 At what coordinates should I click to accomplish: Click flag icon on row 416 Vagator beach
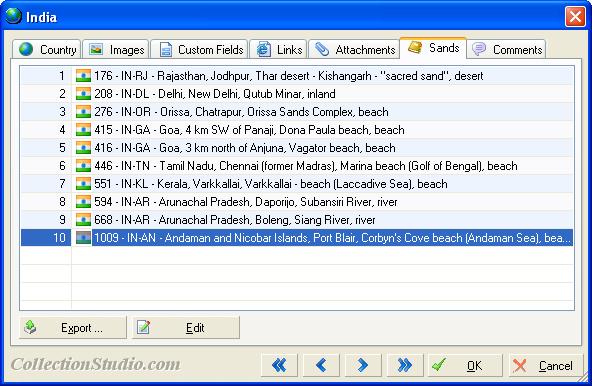click(x=83, y=148)
